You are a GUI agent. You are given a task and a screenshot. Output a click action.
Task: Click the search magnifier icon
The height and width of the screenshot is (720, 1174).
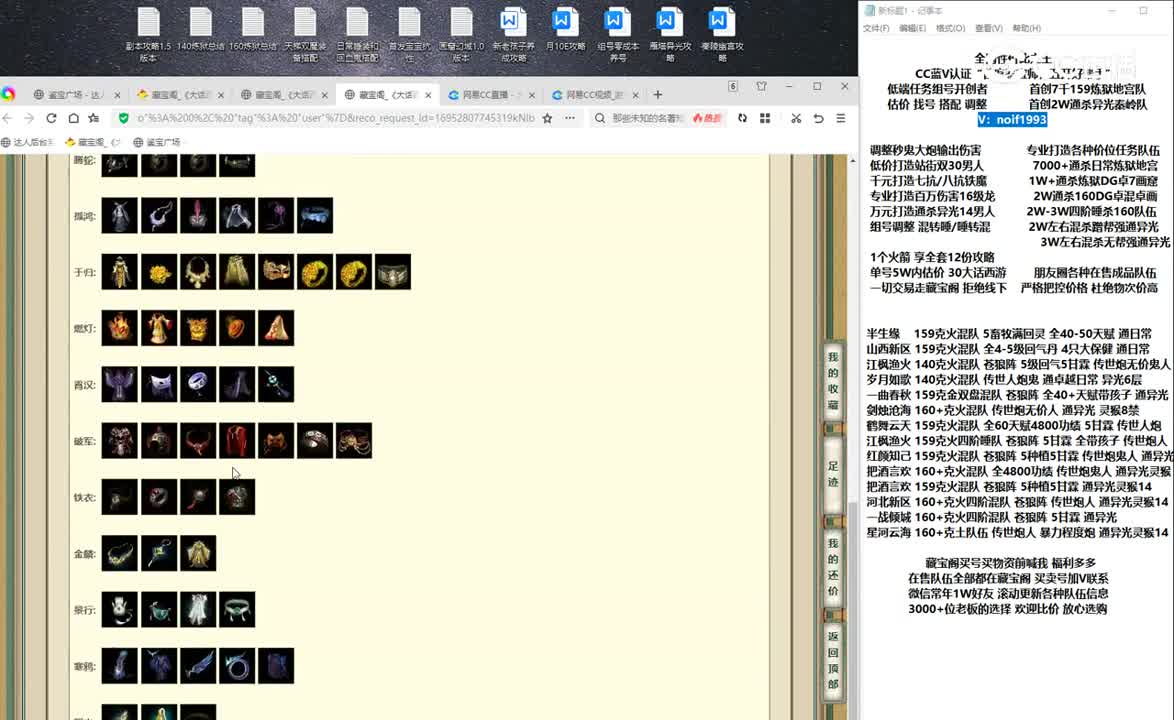(600, 118)
